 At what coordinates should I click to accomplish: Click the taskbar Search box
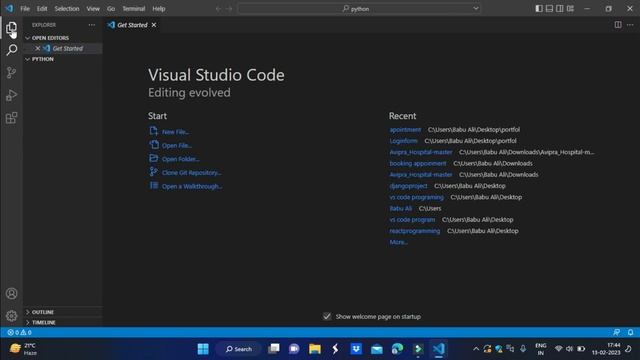click(239, 349)
